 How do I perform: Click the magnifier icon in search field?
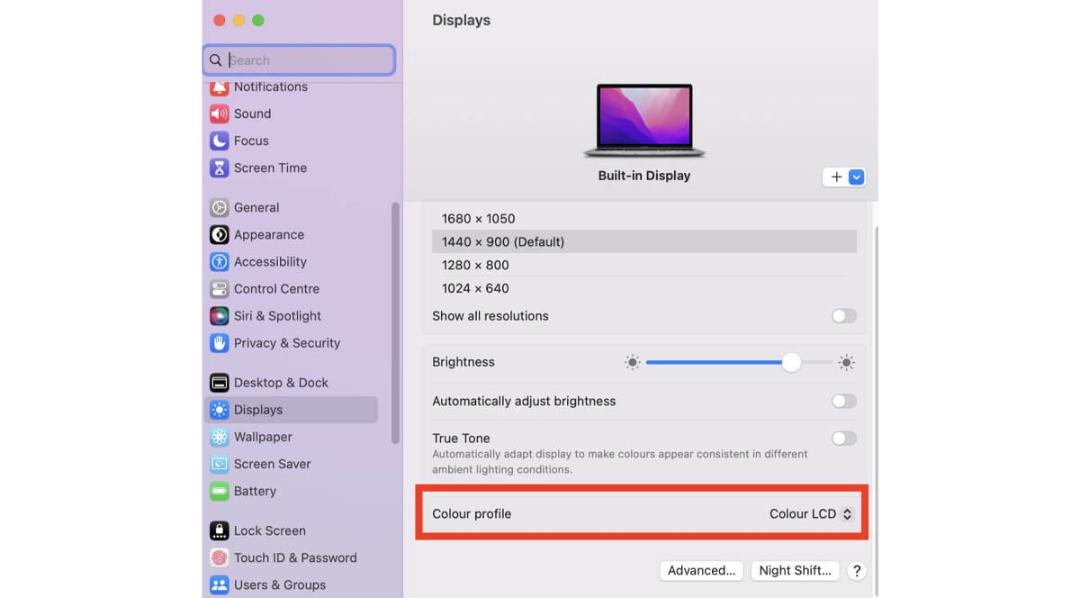point(216,61)
